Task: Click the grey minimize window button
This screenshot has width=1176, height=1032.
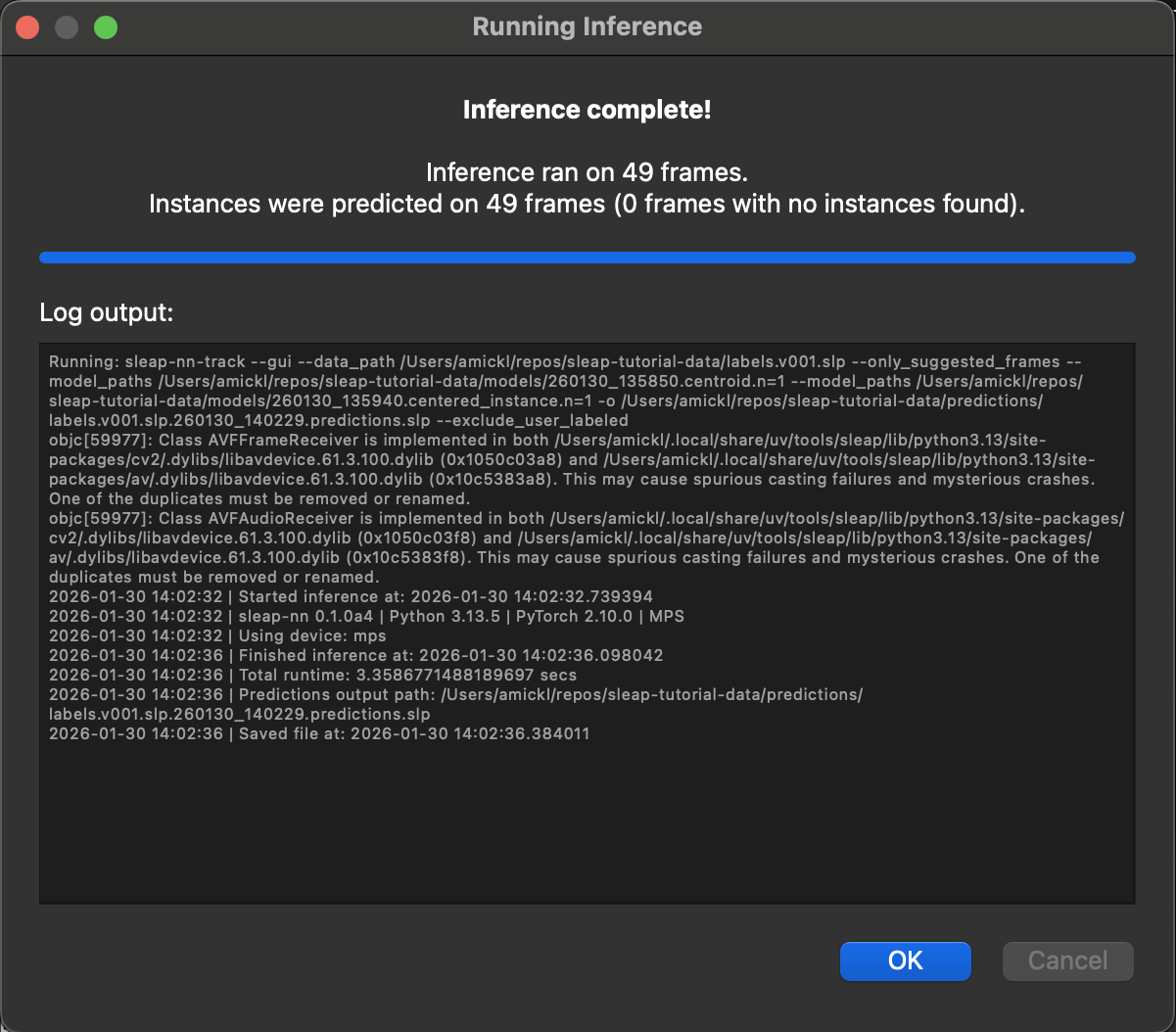Action: point(67,27)
